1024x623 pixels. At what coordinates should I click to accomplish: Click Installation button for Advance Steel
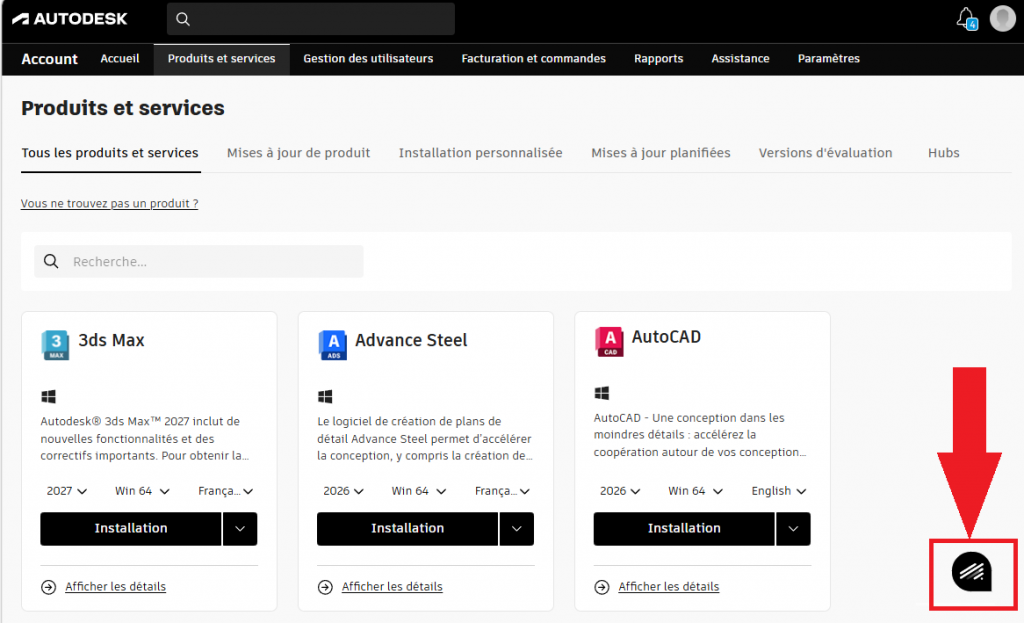point(407,528)
